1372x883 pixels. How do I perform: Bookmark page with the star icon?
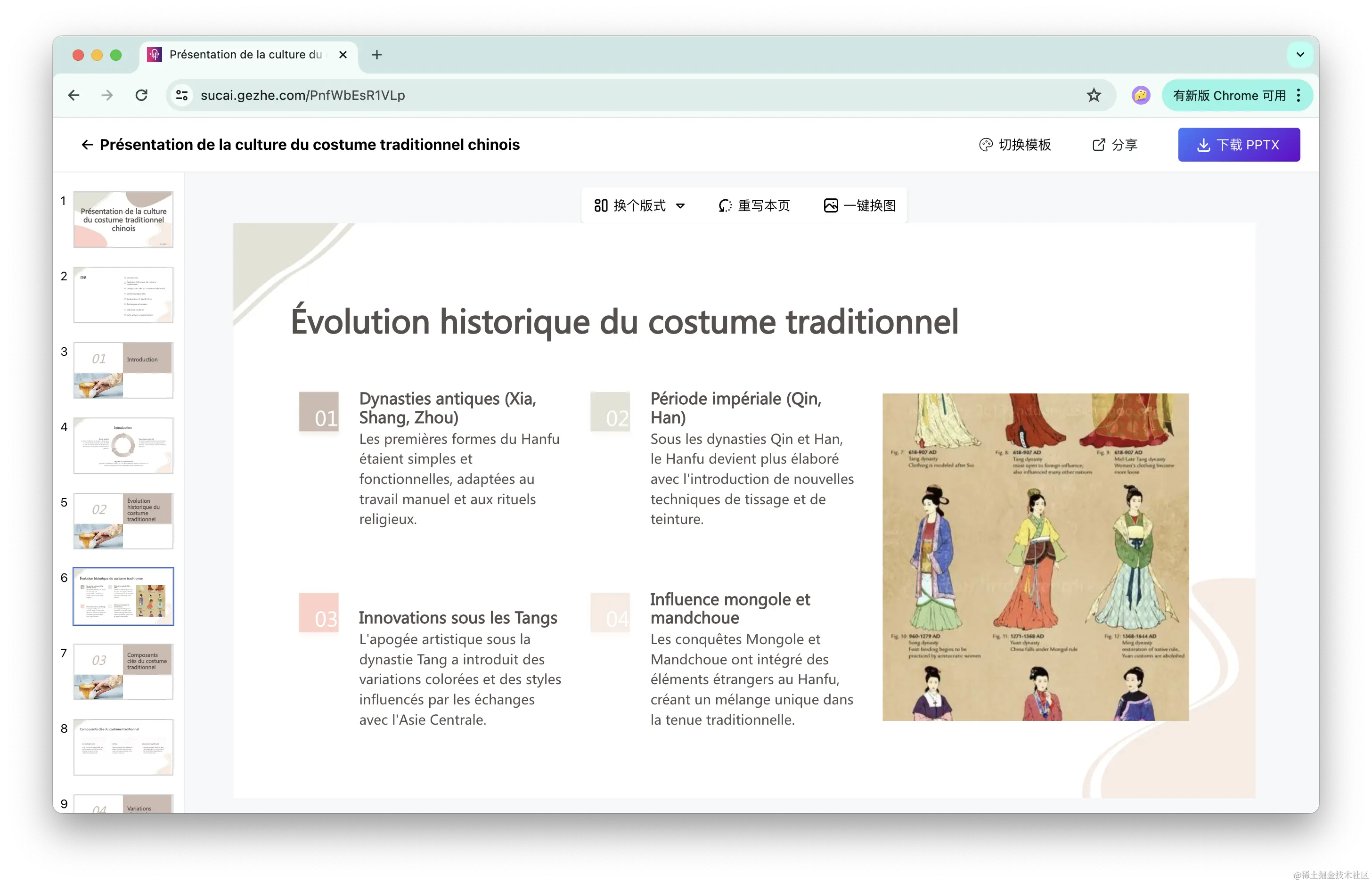pyautogui.click(x=1094, y=95)
